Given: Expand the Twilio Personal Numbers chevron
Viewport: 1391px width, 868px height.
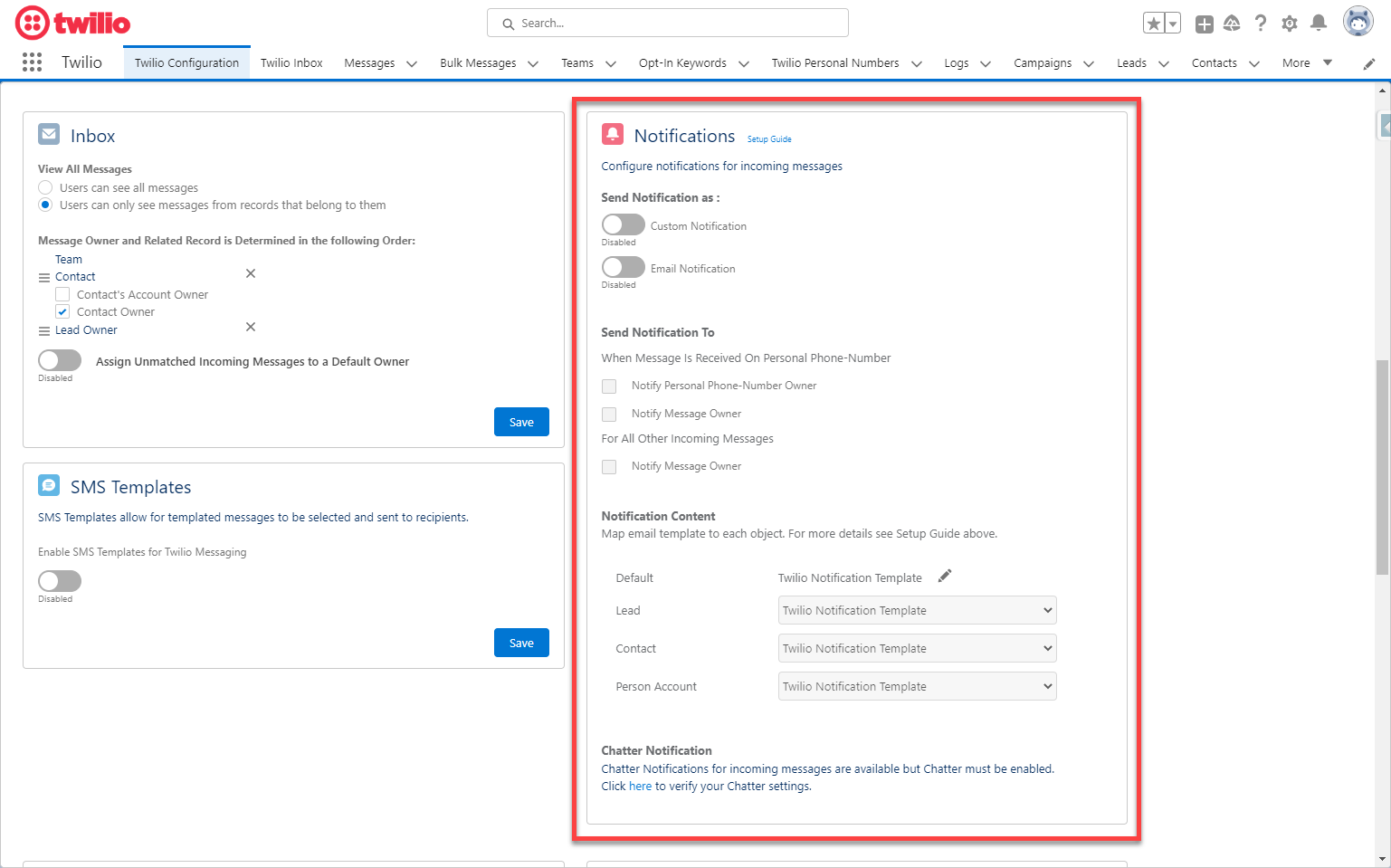Looking at the screenshot, I should tap(917, 63).
